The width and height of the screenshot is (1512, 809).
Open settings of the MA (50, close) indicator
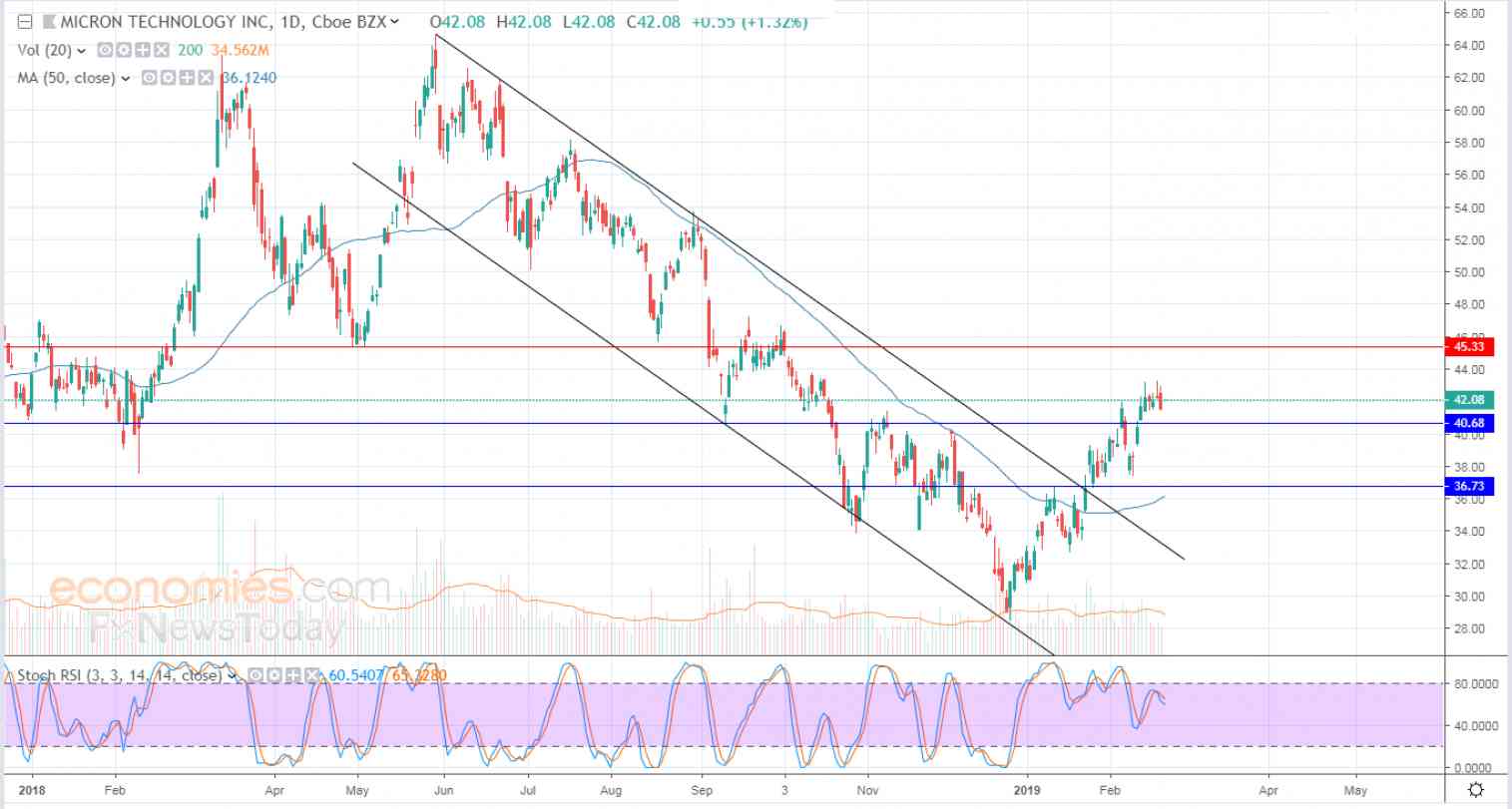(x=168, y=78)
